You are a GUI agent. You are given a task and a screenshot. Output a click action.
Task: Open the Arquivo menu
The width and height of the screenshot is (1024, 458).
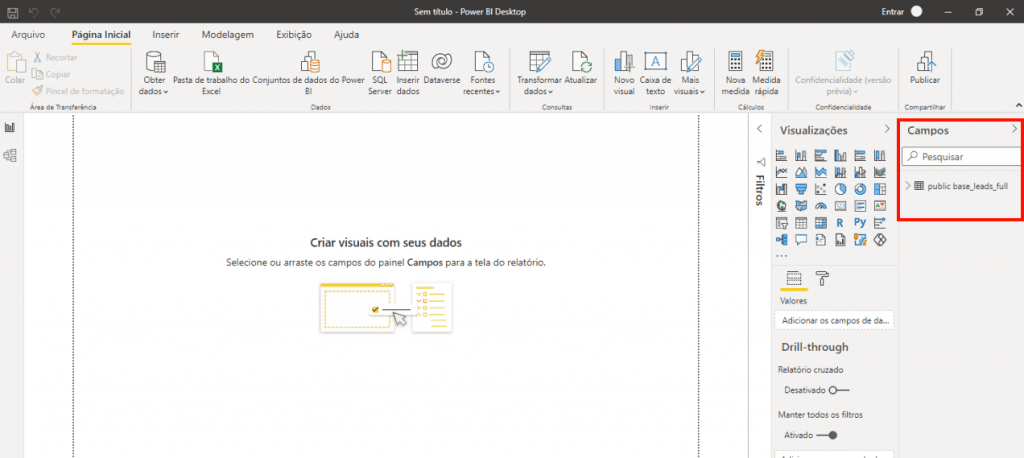28,34
